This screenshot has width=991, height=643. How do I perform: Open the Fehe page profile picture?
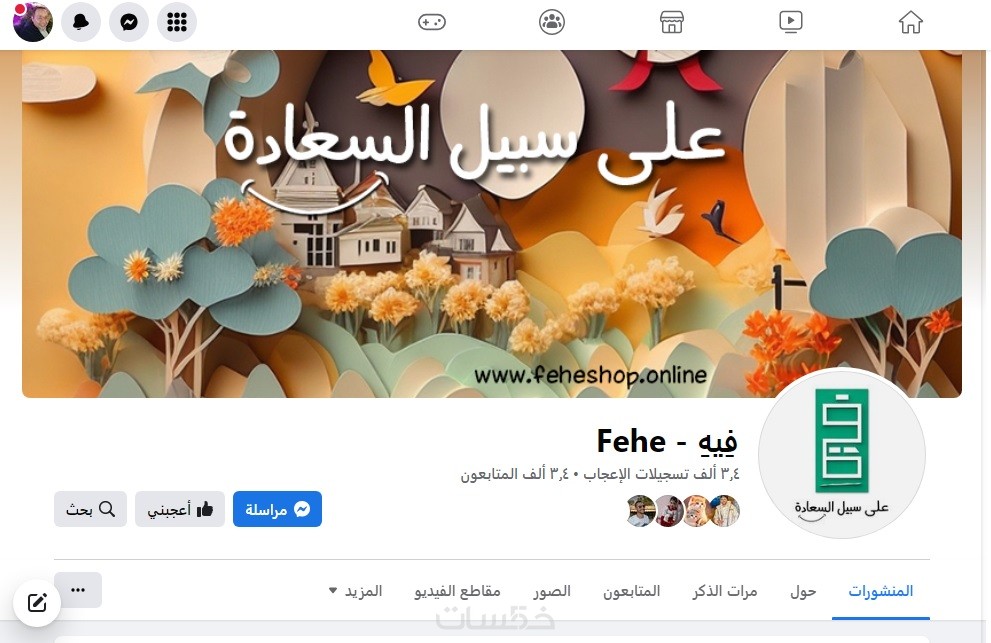tap(842, 453)
